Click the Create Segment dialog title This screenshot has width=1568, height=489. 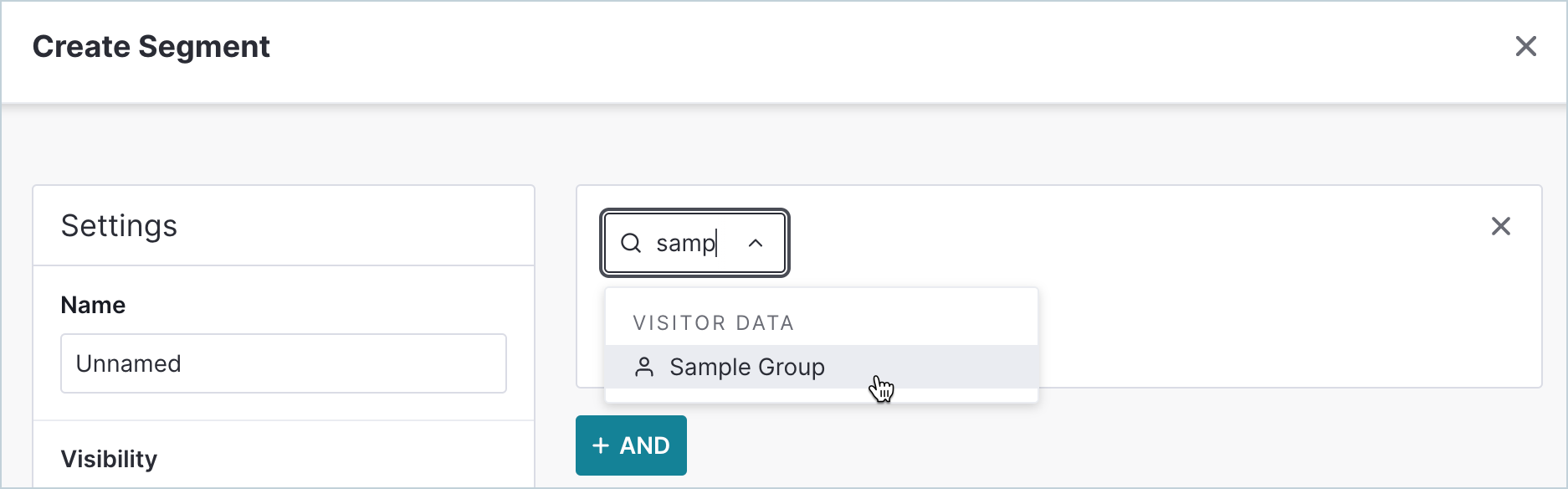click(151, 47)
